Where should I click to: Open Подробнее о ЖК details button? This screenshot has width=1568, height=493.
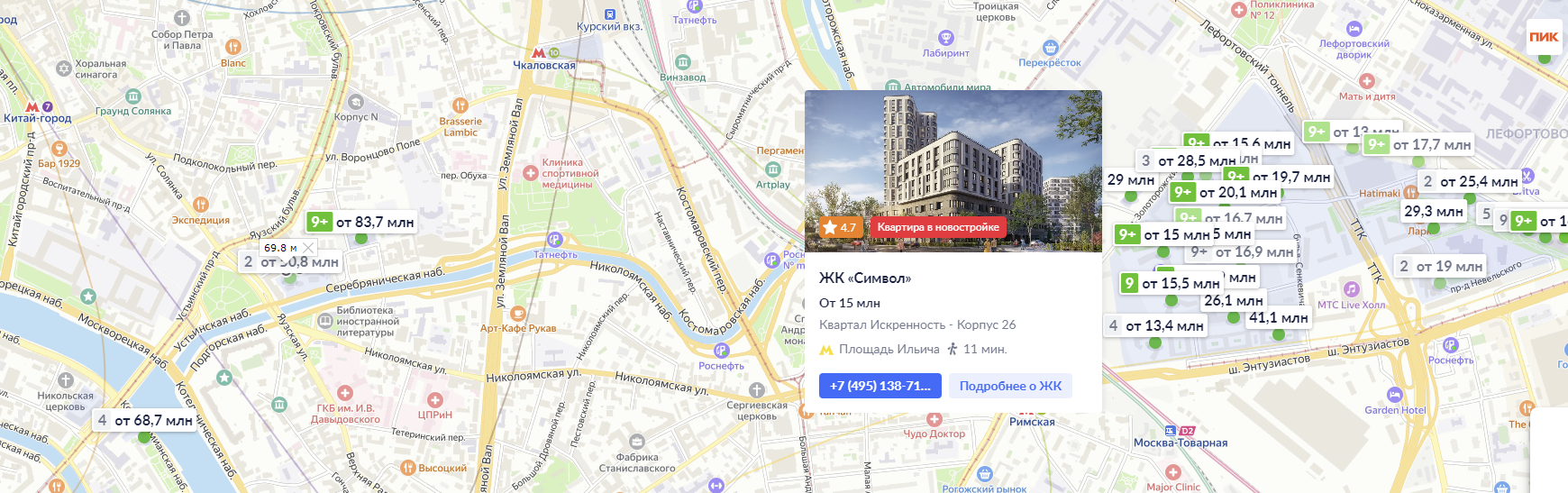pyautogui.click(x=1010, y=386)
